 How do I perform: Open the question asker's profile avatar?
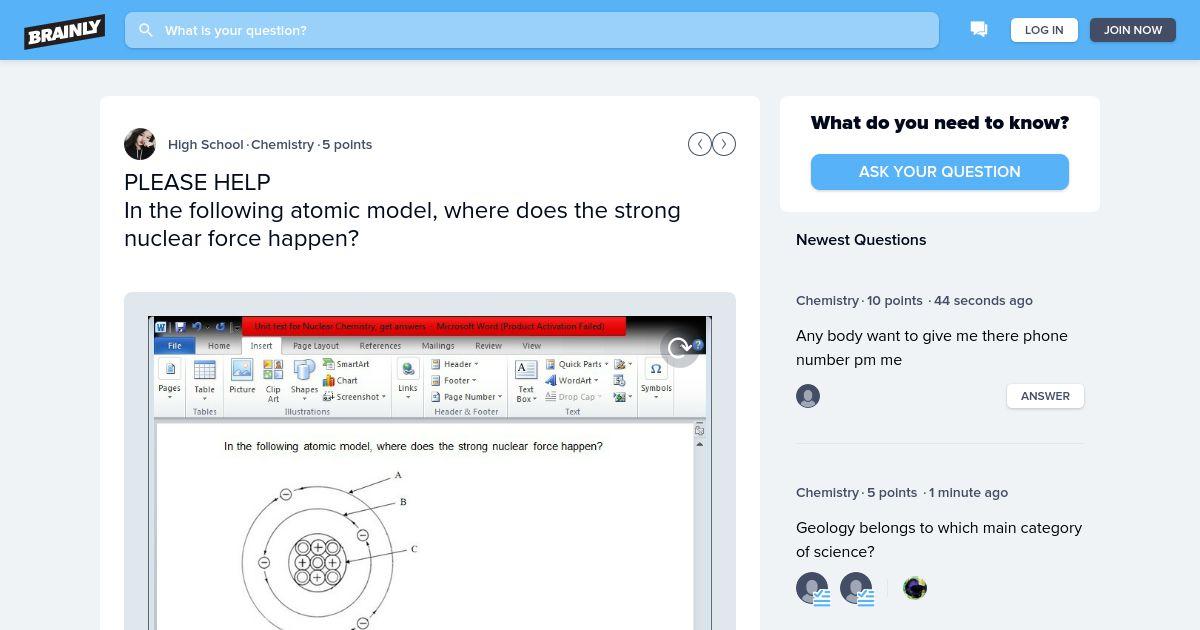click(x=140, y=144)
